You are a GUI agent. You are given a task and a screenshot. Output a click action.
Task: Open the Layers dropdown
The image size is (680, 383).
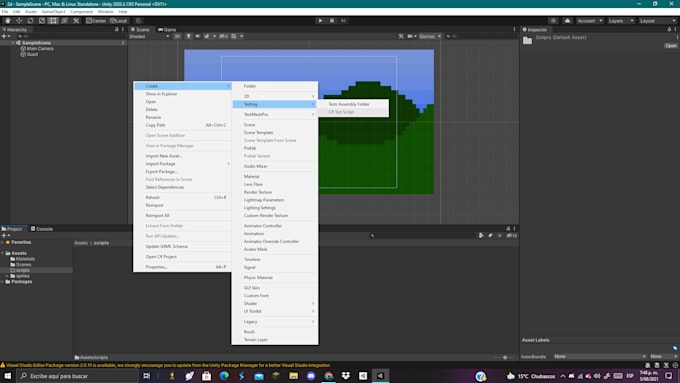click(621, 21)
